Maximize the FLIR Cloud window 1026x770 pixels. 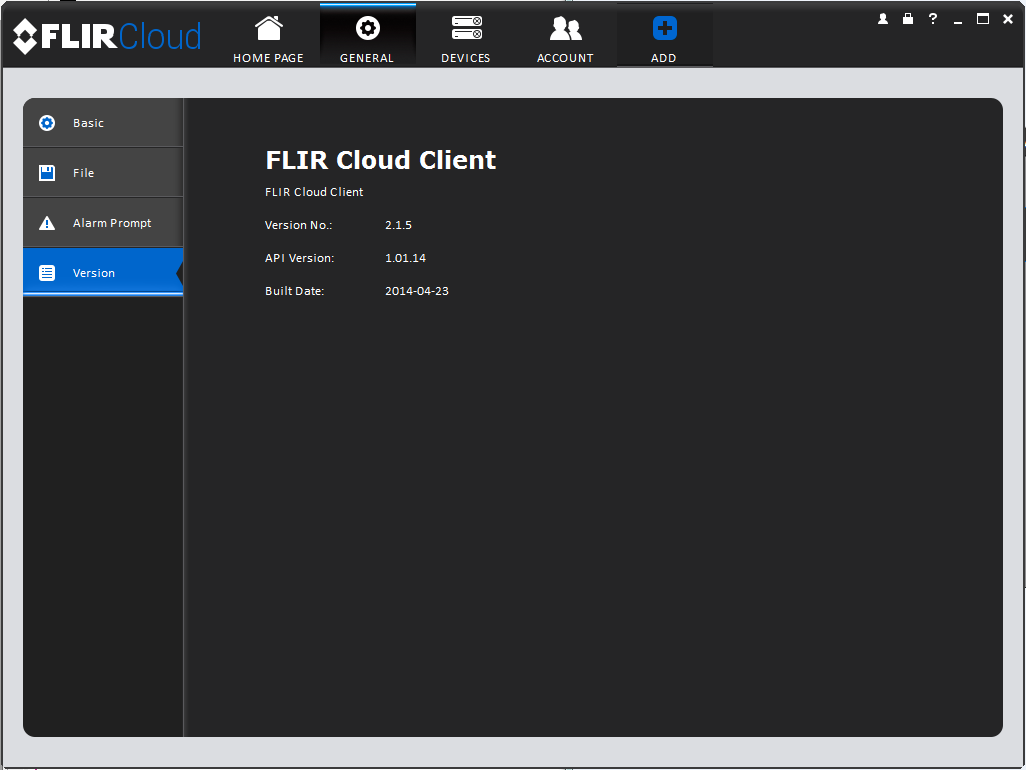click(x=983, y=19)
